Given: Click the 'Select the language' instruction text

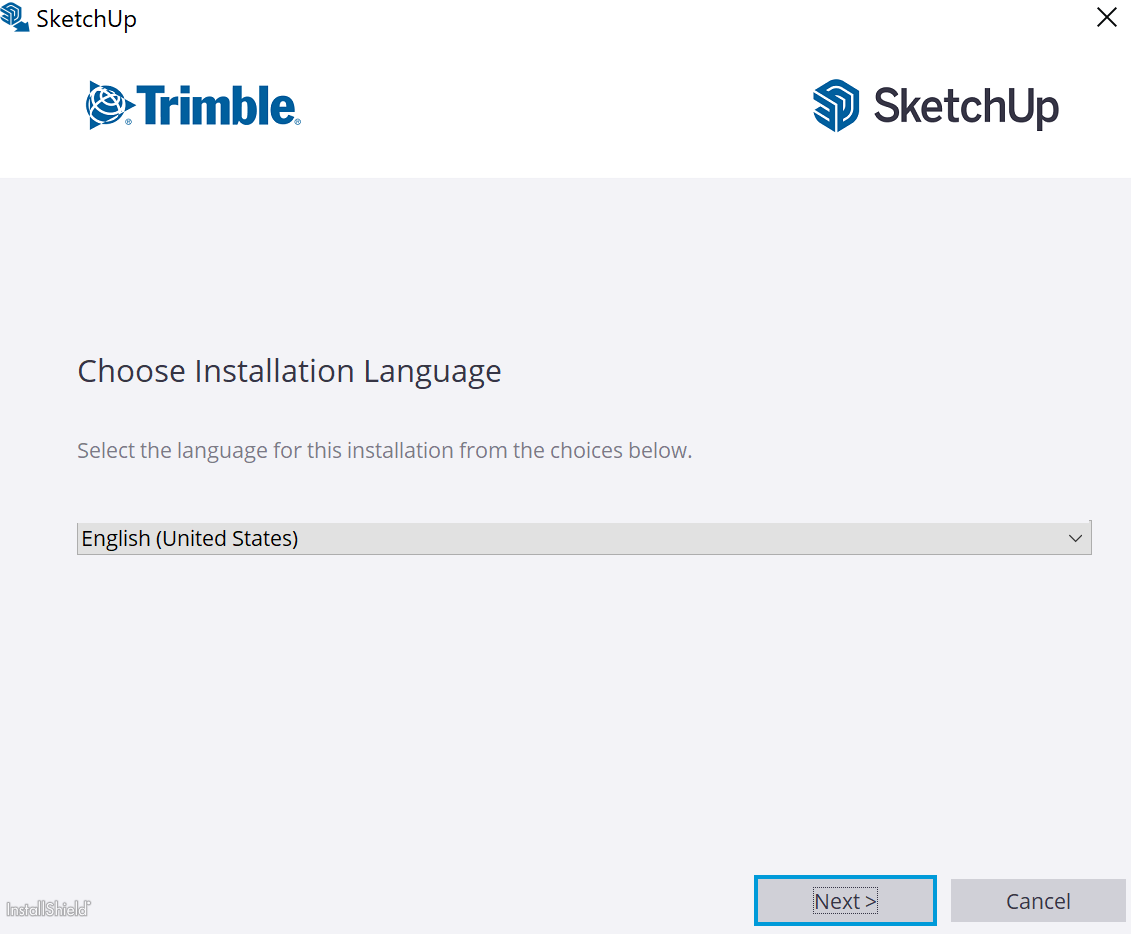Looking at the screenshot, I should point(384,450).
